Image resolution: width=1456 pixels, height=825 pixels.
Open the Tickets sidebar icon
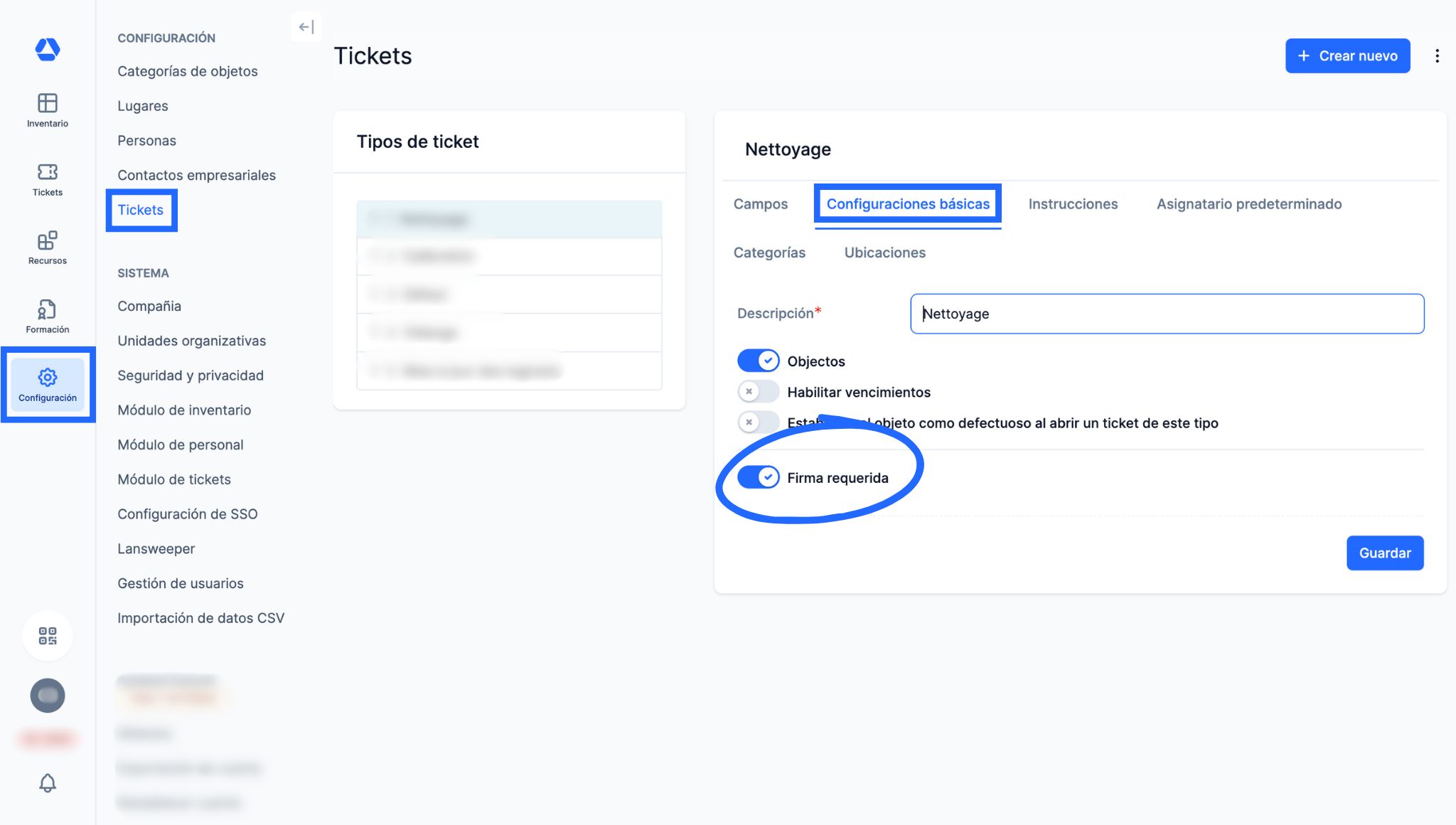tap(48, 179)
